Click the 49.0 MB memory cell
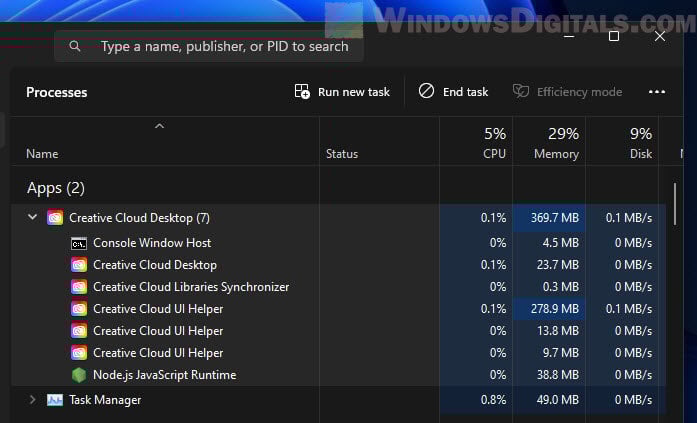 549,400
